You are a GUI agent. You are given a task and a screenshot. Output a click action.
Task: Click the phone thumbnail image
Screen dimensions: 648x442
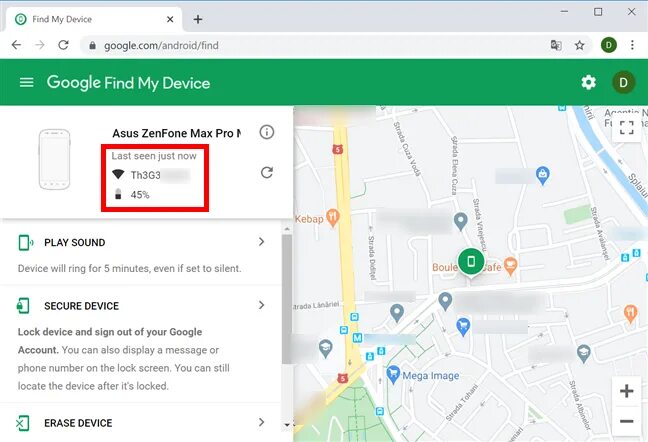point(54,159)
